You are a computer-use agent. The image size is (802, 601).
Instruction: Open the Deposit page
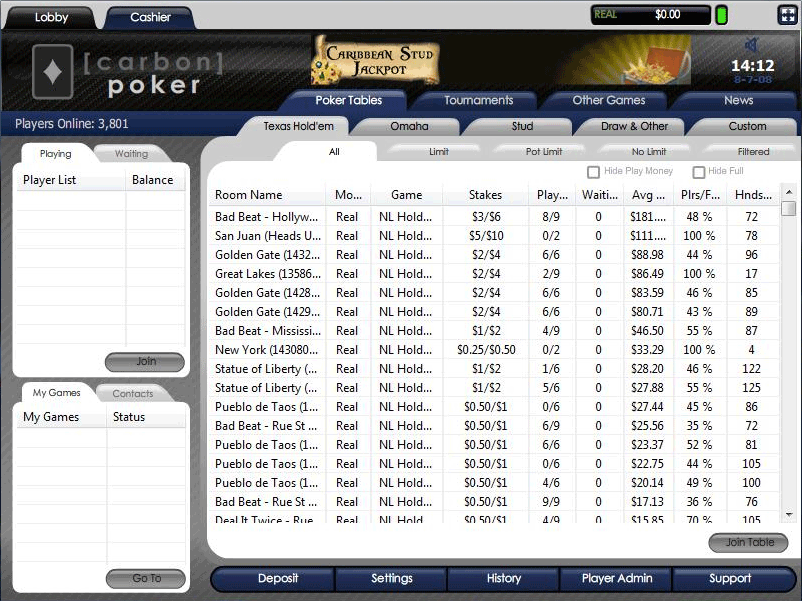click(x=278, y=578)
